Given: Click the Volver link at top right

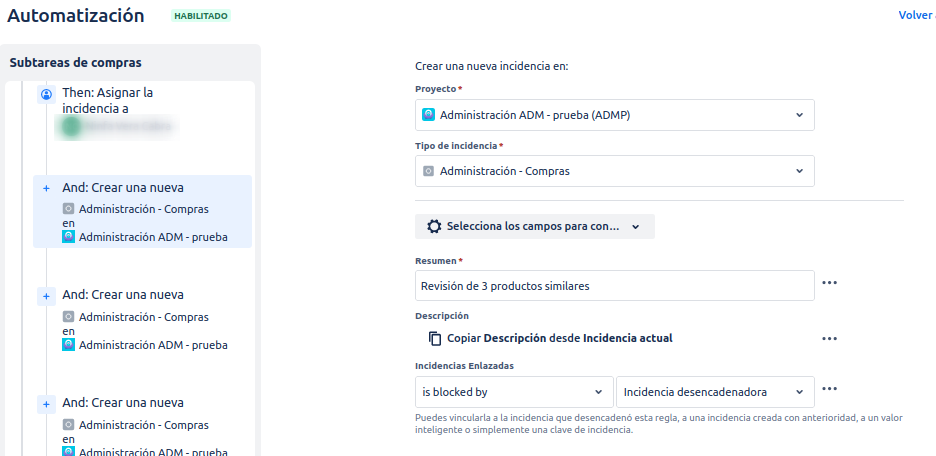Looking at the screenshot, I should [x=915, y=15].
